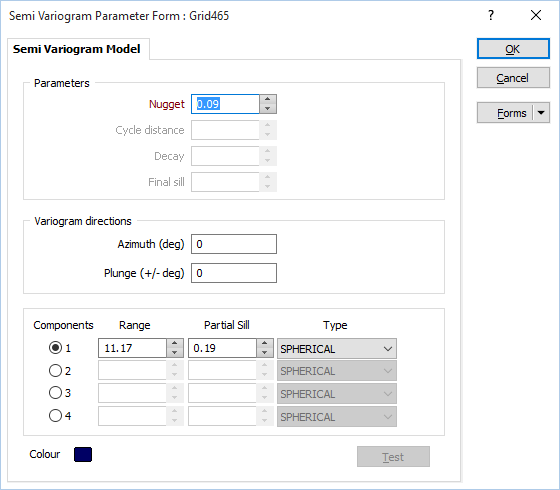Decrease Nugget value with down spinner arrow
This screenshot has width=560, height=490.
(268, 109)
